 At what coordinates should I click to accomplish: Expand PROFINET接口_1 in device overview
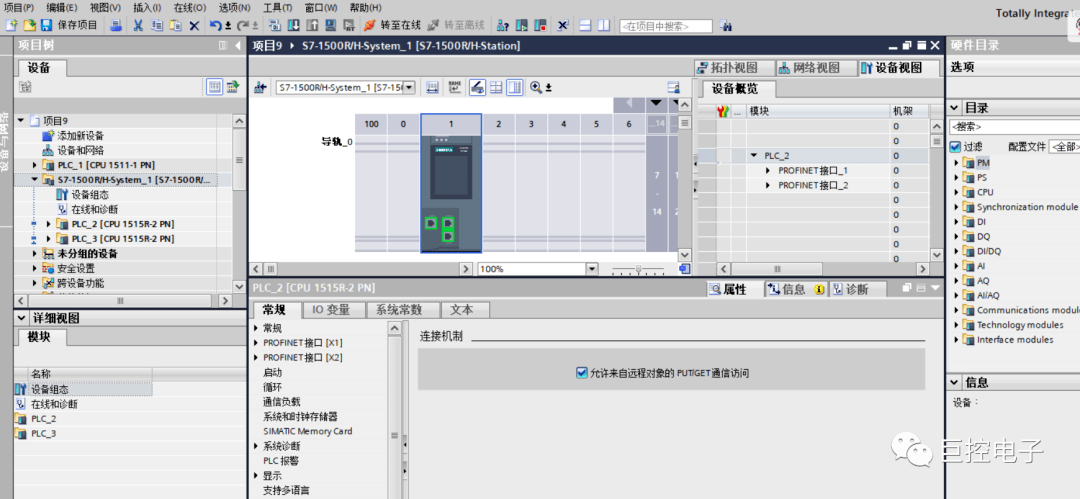[767, 171]
